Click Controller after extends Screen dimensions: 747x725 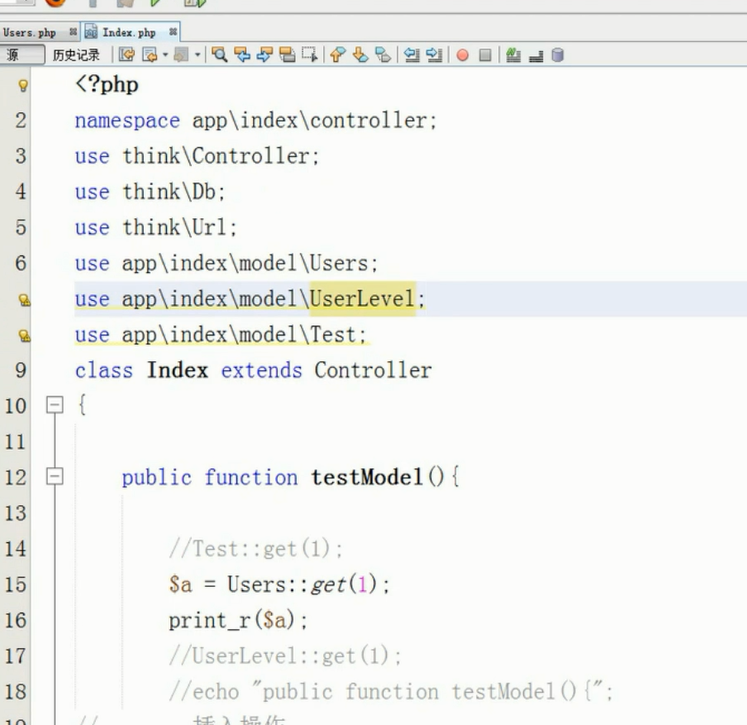[x=373, y=370]
